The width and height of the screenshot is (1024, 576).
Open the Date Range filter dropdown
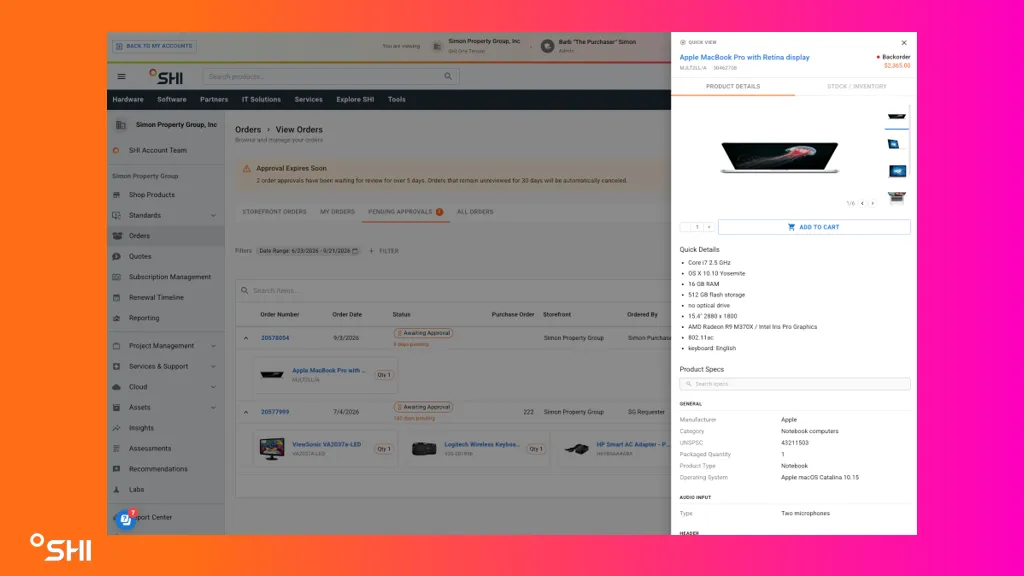tap(308, 251)
